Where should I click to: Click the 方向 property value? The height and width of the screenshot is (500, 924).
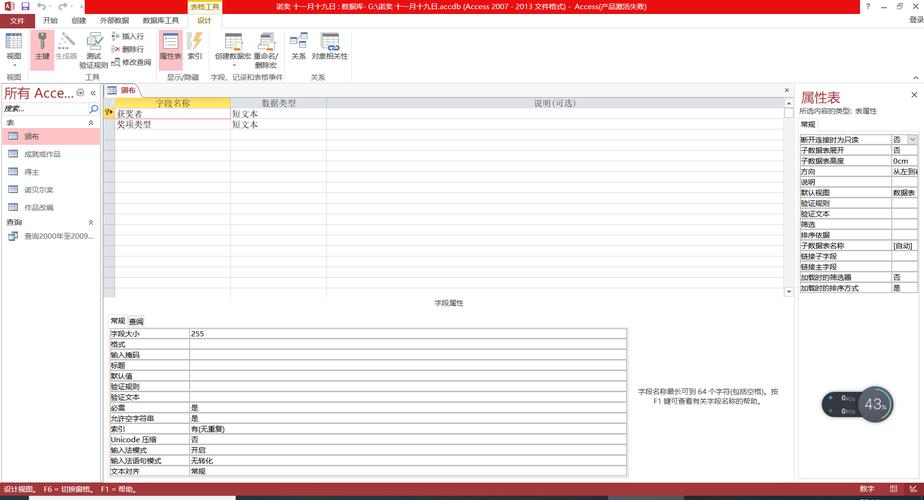point(904,172)
